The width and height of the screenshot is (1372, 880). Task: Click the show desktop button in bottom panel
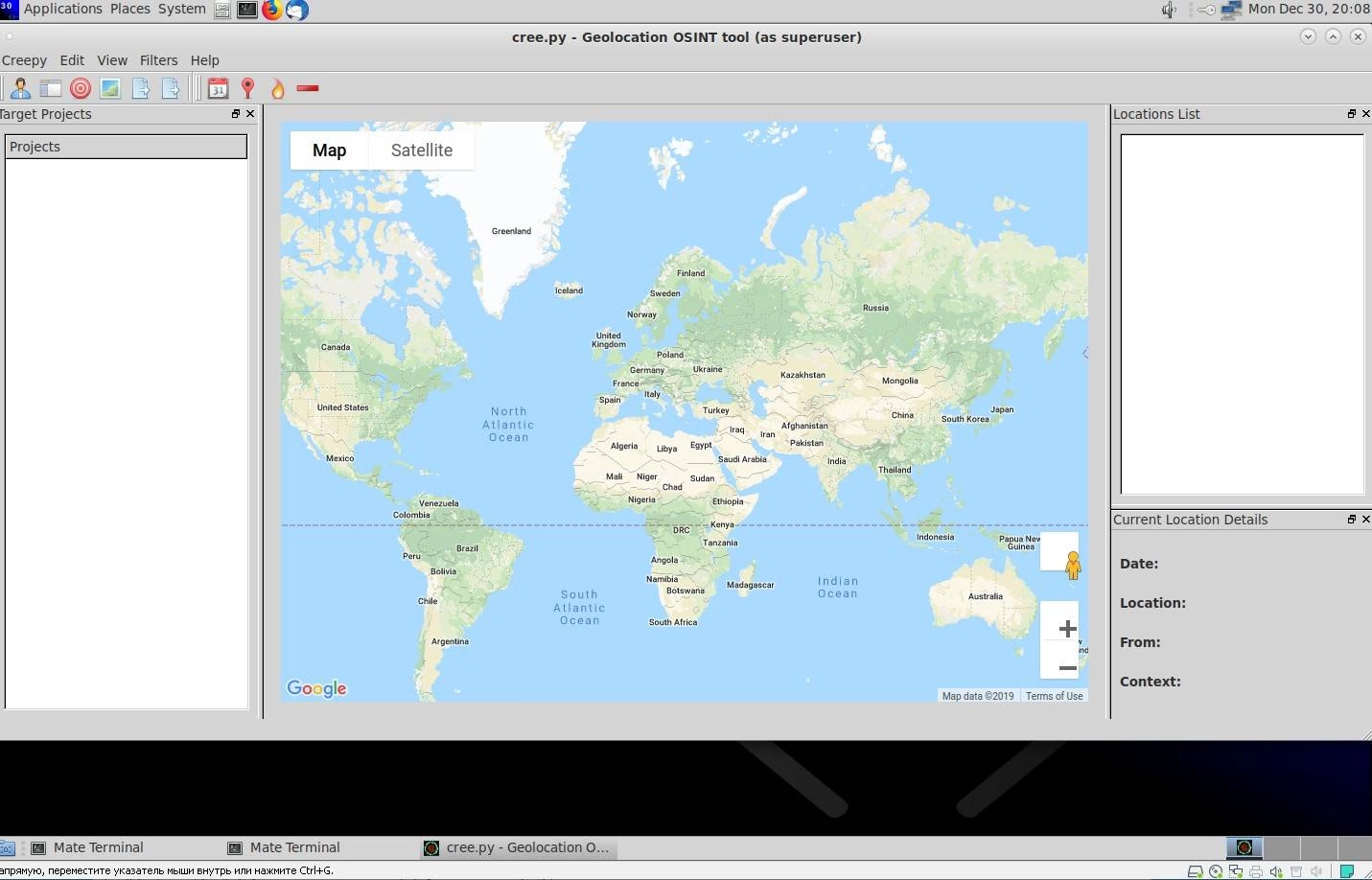tap(6, 847)
